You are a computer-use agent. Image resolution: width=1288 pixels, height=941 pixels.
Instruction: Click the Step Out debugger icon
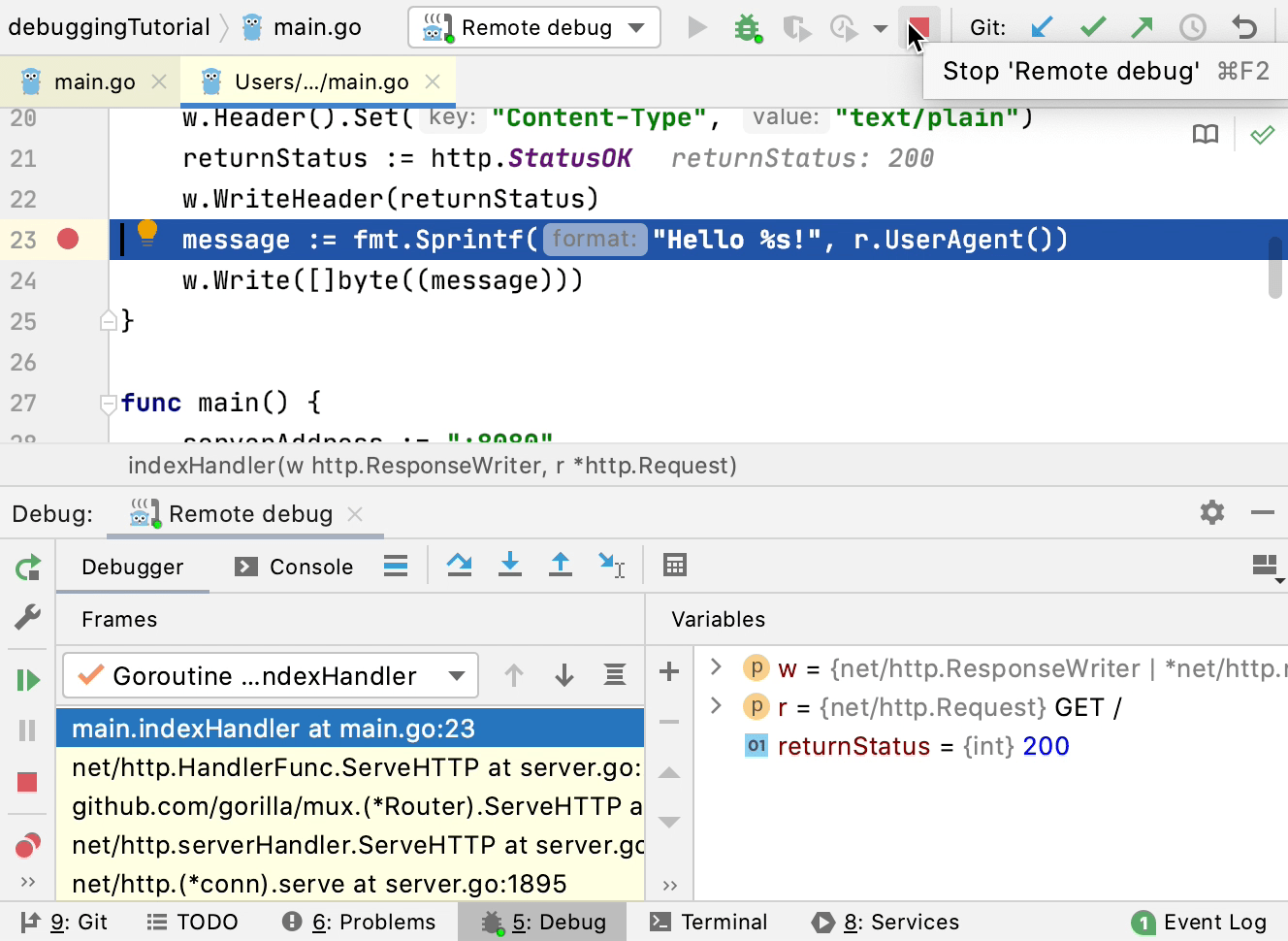[x=561, y=565]
